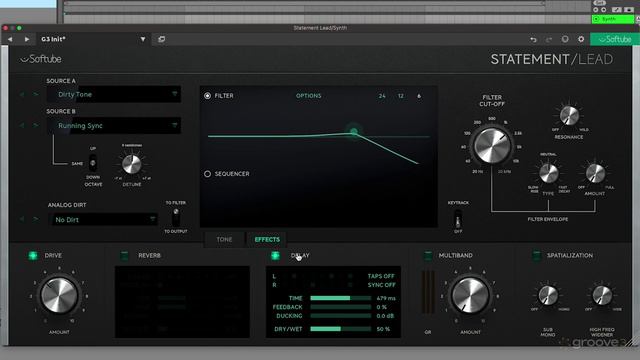640x360 pixels.
Task: Adjust the Delay Time slider
Action: click(x=340, y=298)
